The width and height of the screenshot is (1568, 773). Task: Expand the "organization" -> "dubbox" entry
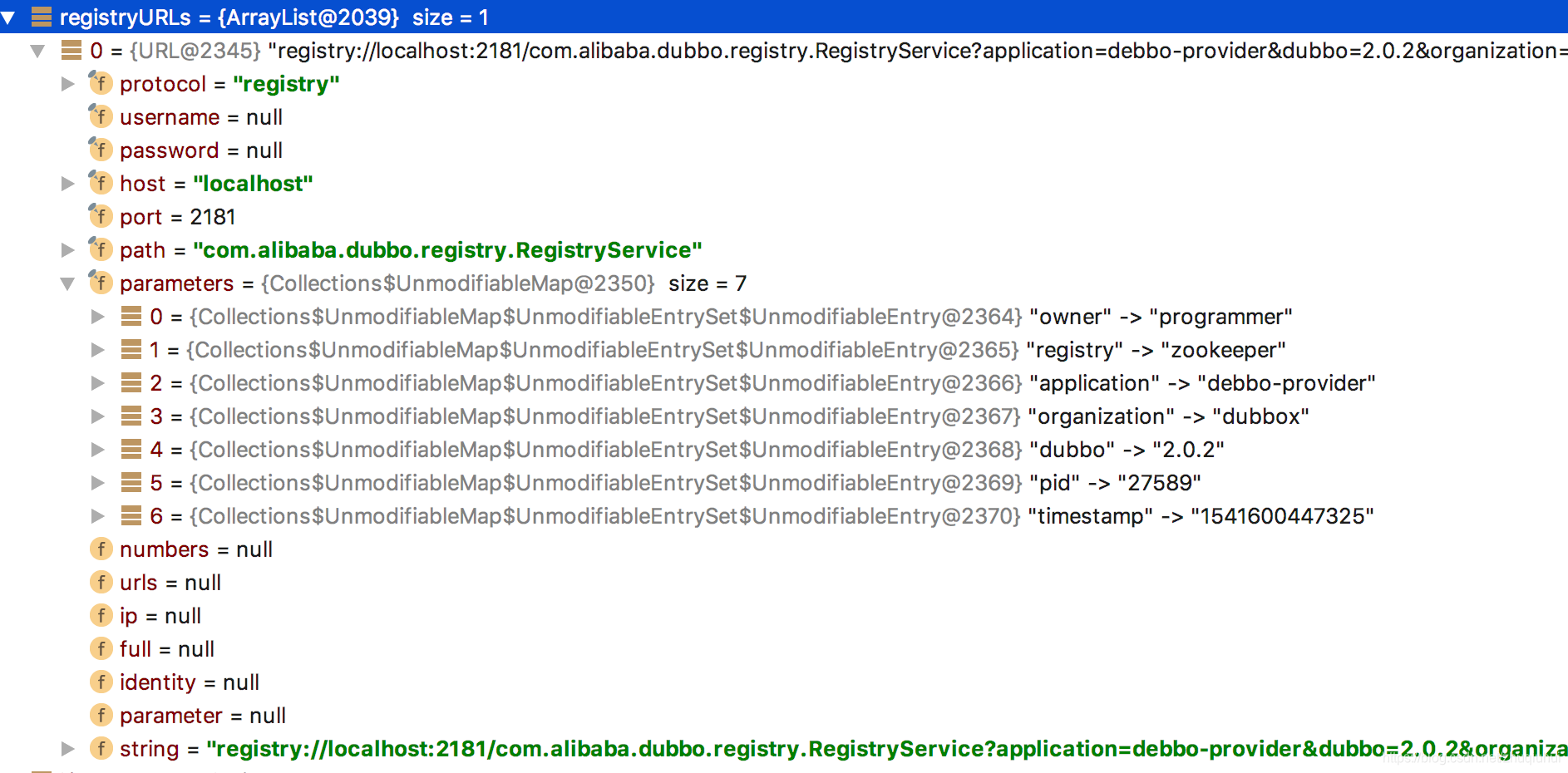tap(98, 416)
